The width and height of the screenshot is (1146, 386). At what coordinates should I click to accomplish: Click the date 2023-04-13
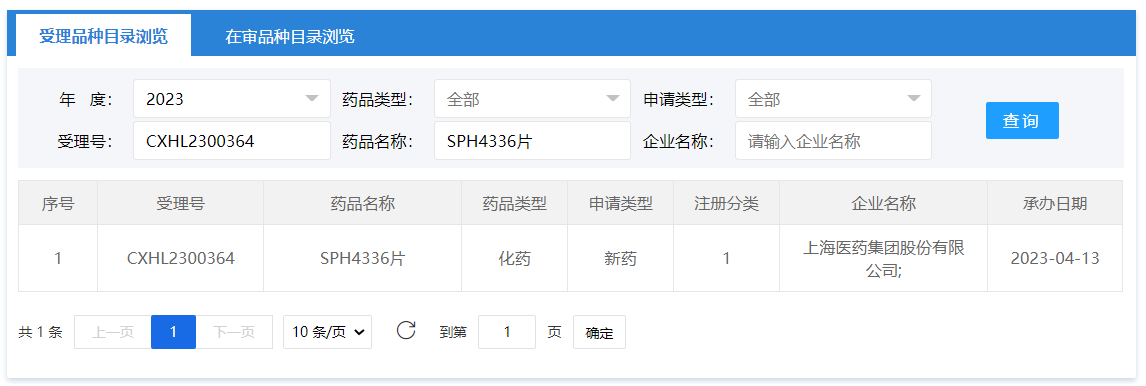[1055, 258]
